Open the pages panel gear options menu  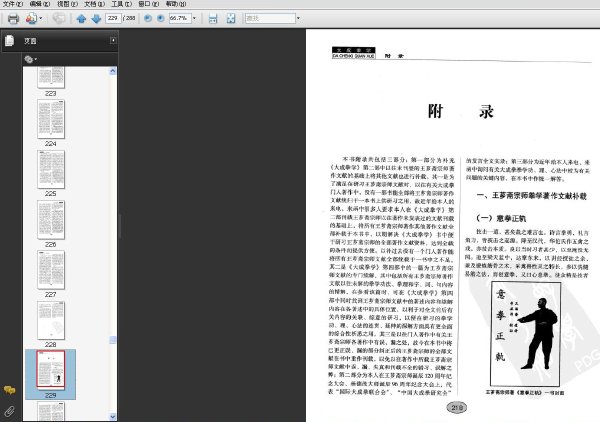pos(30,59)
